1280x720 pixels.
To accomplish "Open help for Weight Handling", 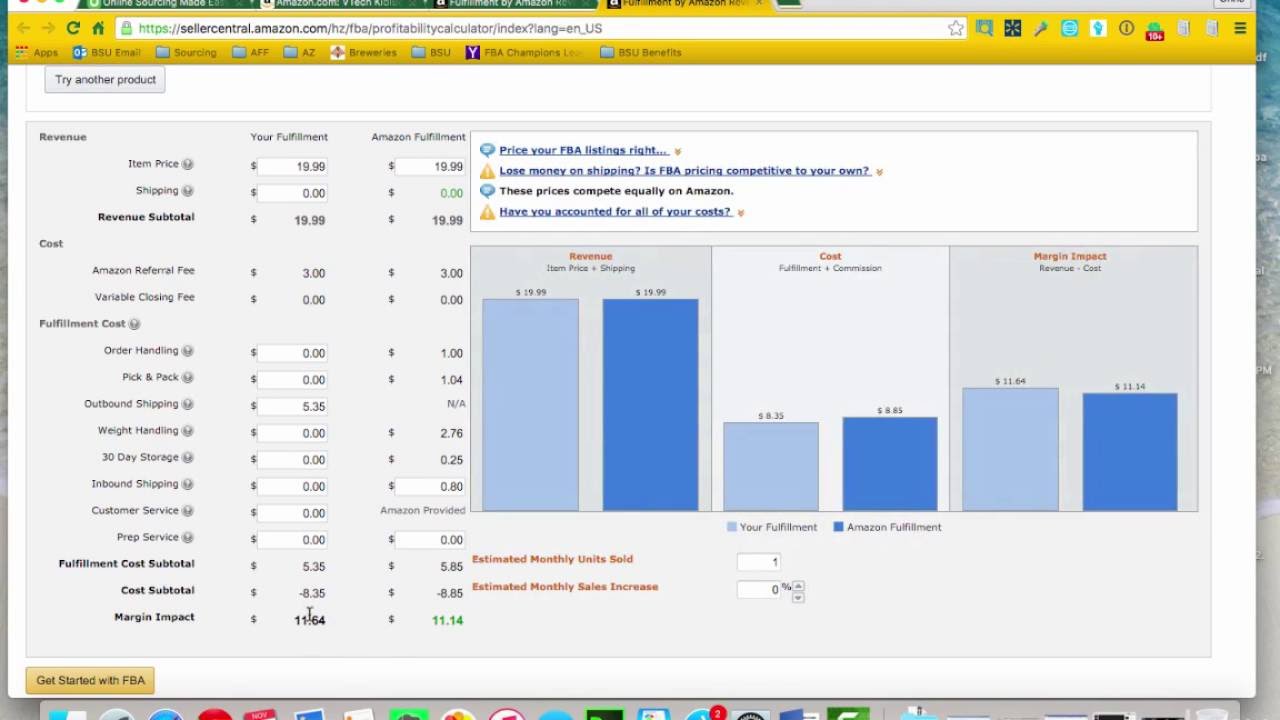I will point(188,431).
